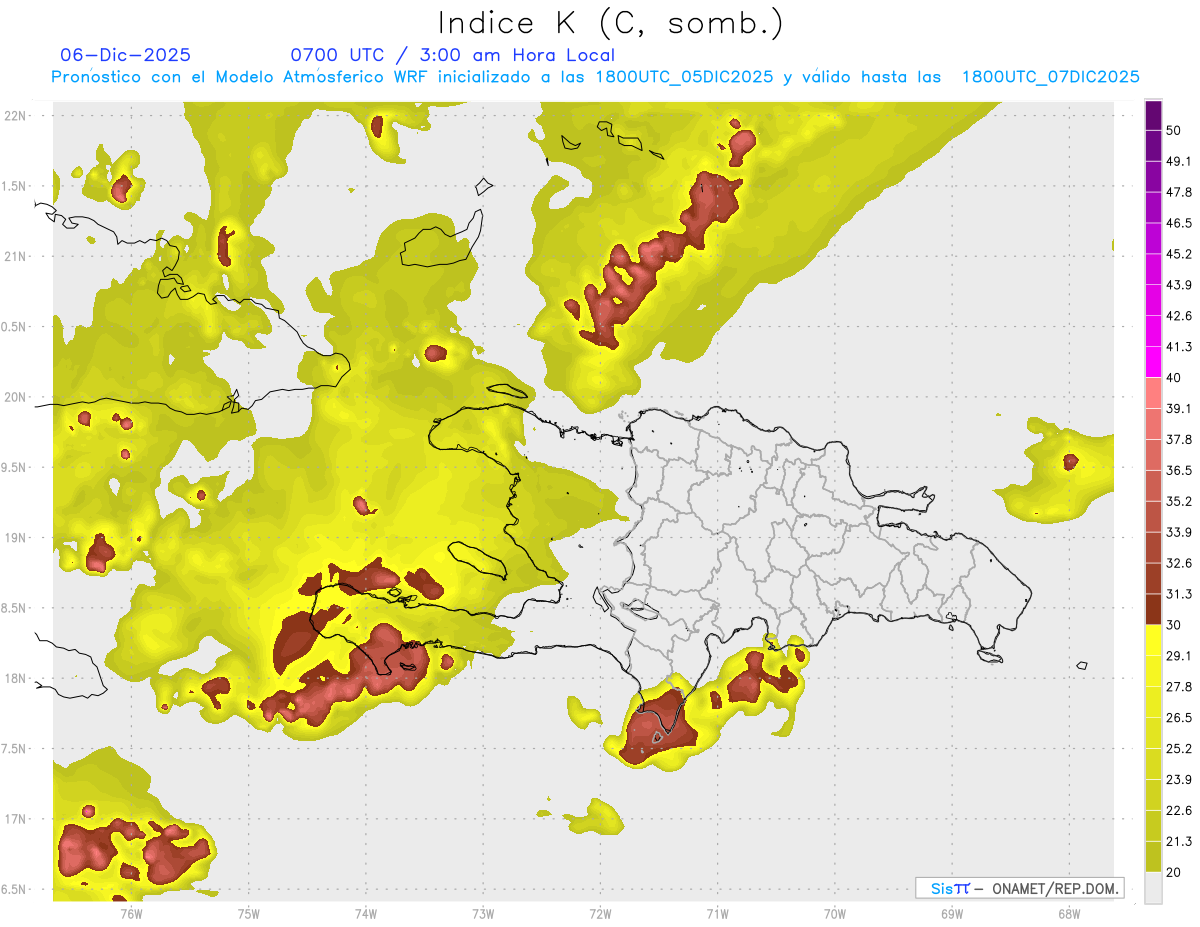The width and height of the screenshot is (1200, 927).
Task: Click the color bar label "40"
Action: tap(1175, 378)
